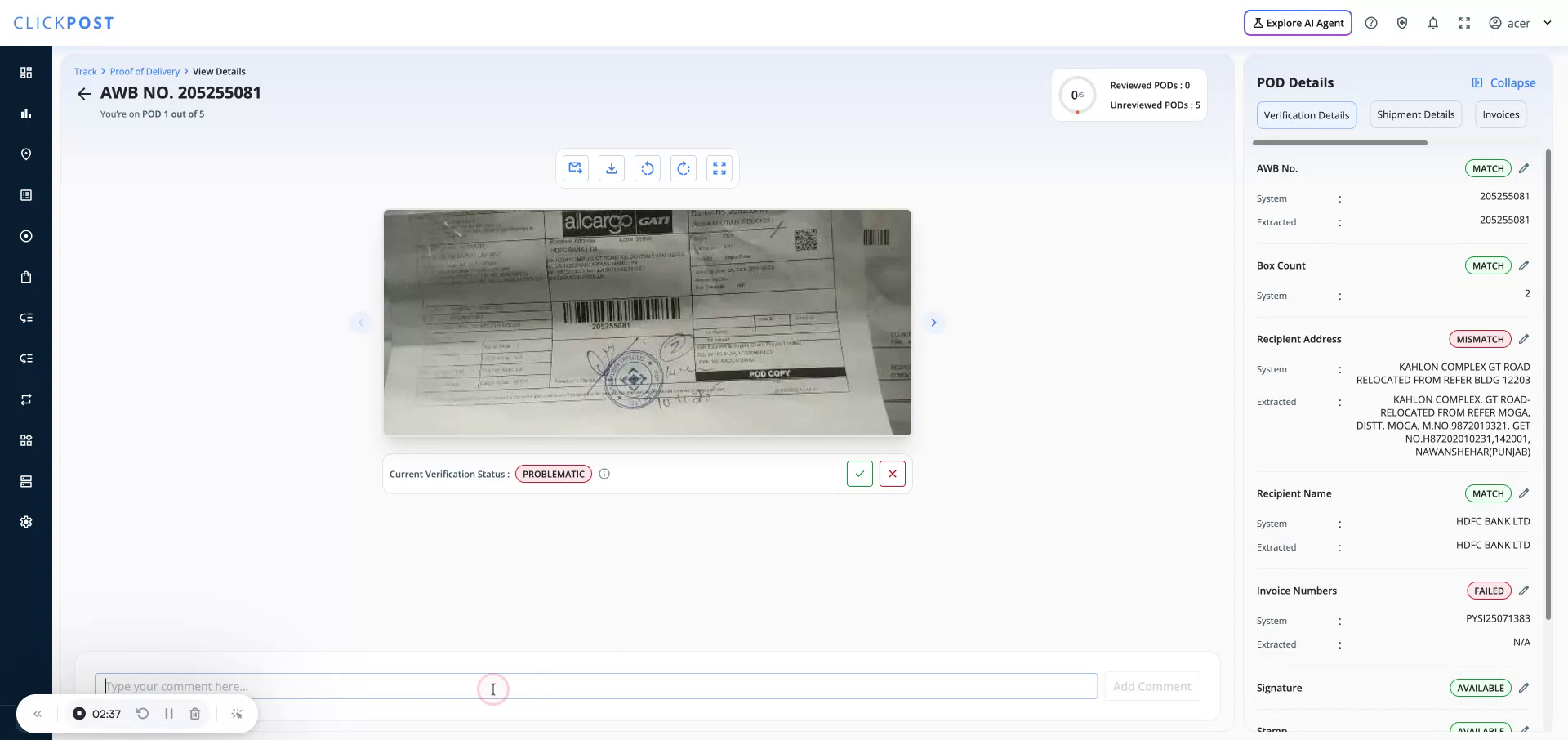Collapse the POD Details panel

(1505, 82)
